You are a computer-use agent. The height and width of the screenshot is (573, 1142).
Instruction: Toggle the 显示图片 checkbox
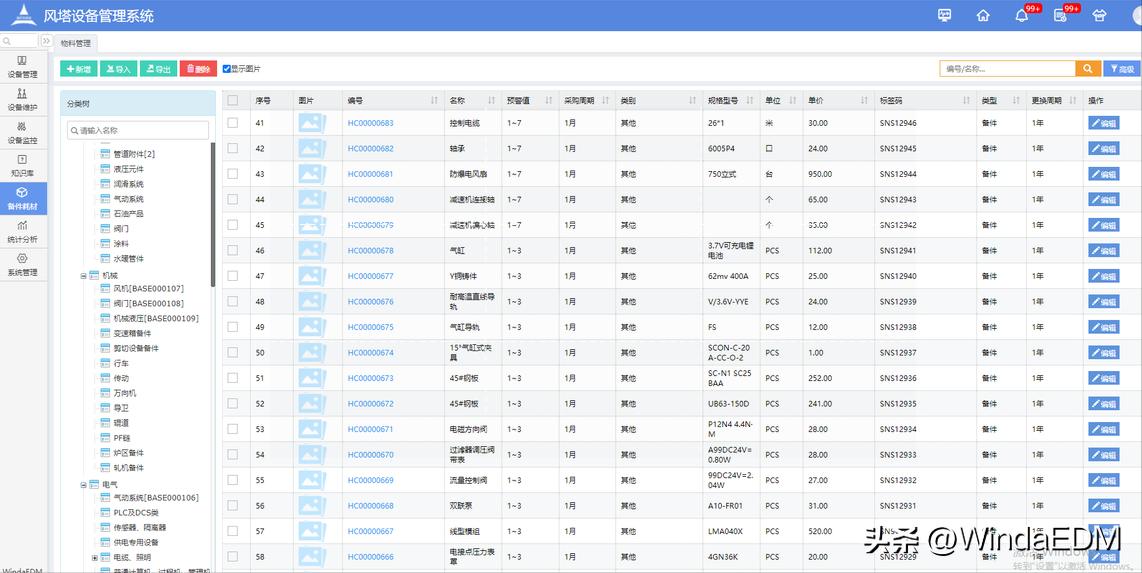227,69
